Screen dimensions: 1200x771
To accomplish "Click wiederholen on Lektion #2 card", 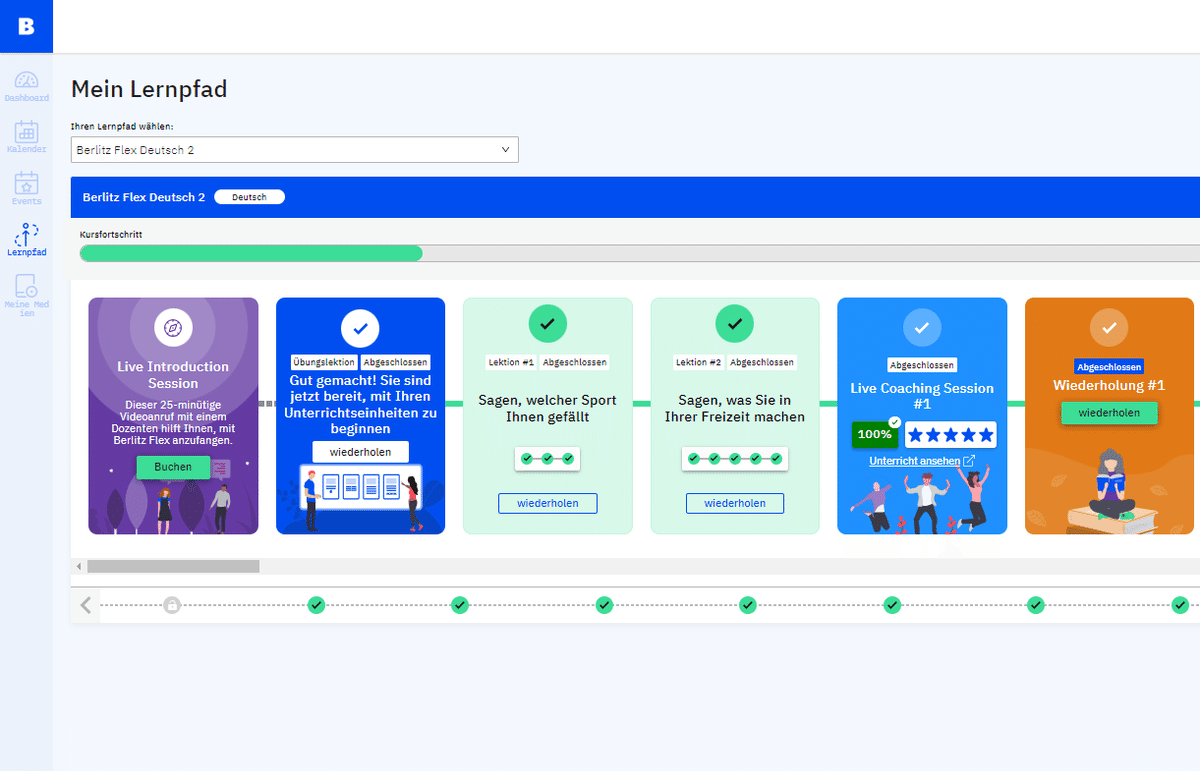I will (735, 503).
